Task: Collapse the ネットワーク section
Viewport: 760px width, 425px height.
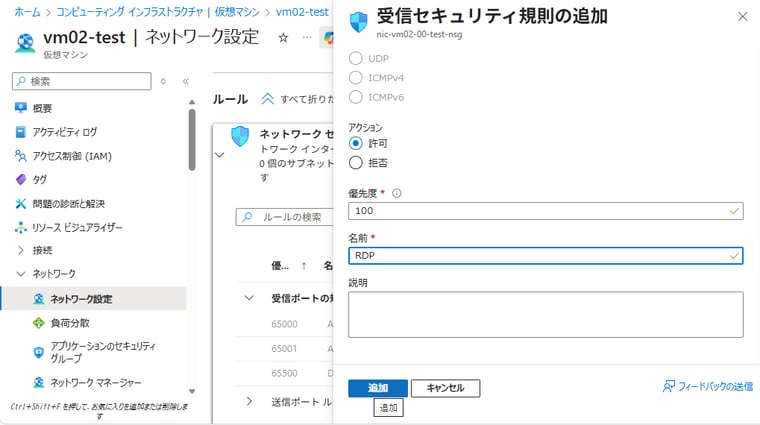Action: tap(20, 274)
